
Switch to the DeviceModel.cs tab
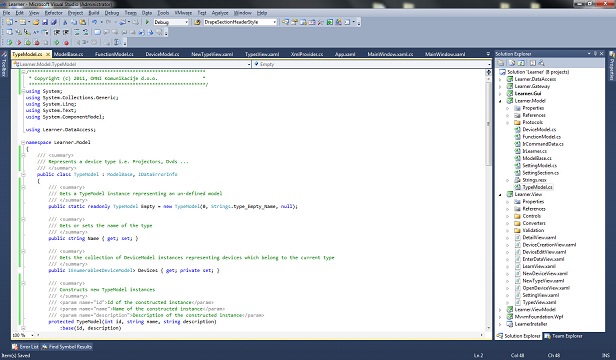click(162, 54)
